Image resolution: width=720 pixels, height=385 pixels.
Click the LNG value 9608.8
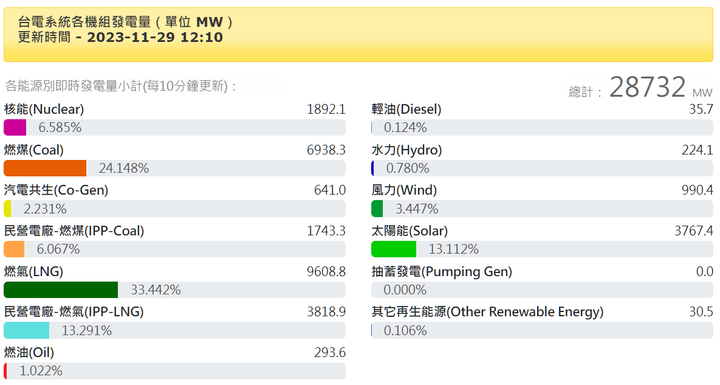pyautogui.click(x=326, y=272)
